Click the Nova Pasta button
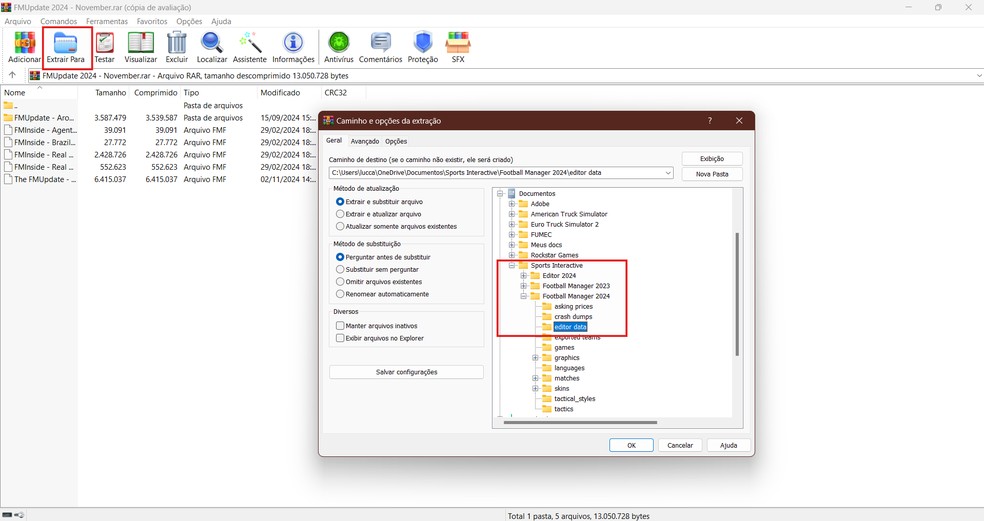The image size is (984, 521). point(711,174)
